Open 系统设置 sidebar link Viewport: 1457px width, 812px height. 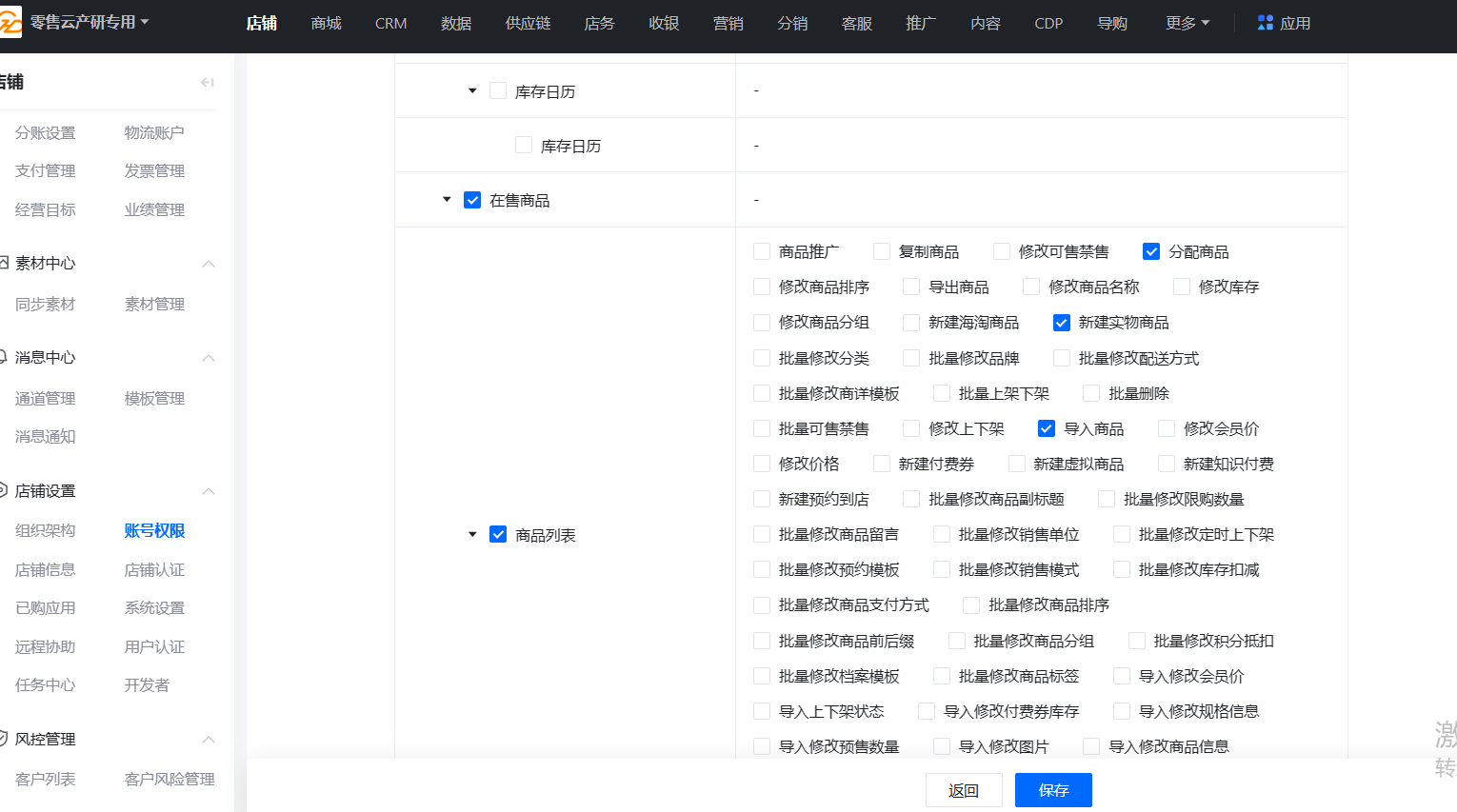(154, 607)
